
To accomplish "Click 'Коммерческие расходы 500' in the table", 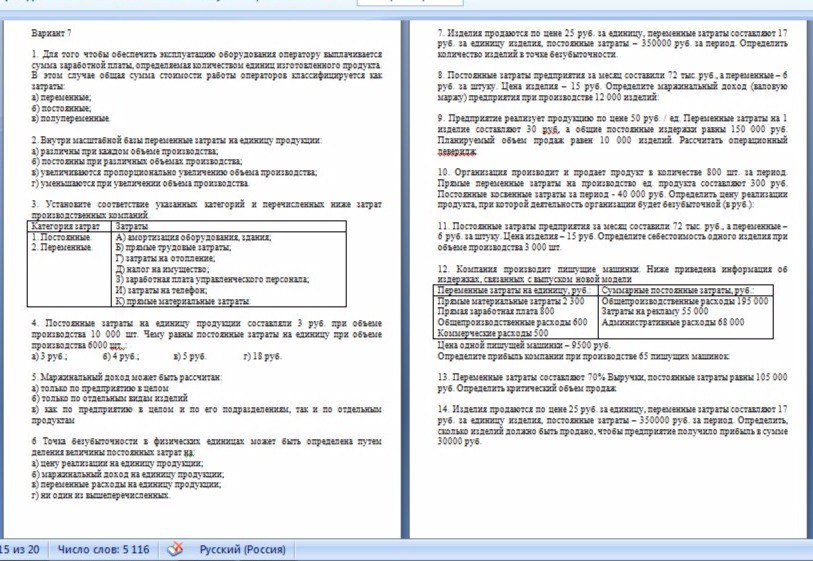I will [x=493, y=332].
